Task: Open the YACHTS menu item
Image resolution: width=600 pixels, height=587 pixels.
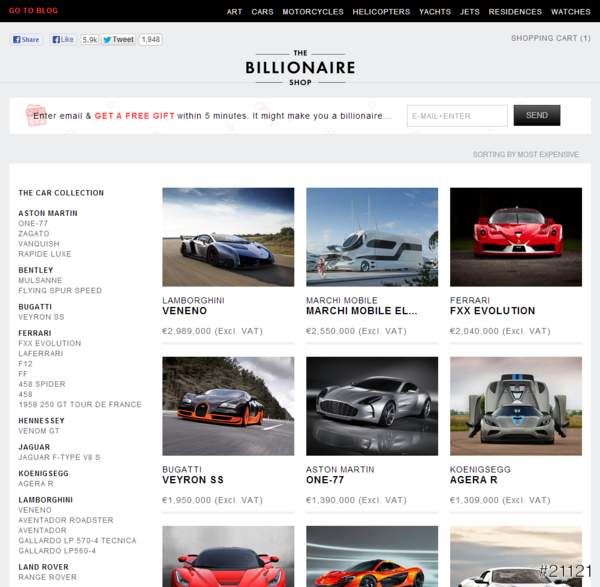Action: pyautogui.click(x=435, y=11)
